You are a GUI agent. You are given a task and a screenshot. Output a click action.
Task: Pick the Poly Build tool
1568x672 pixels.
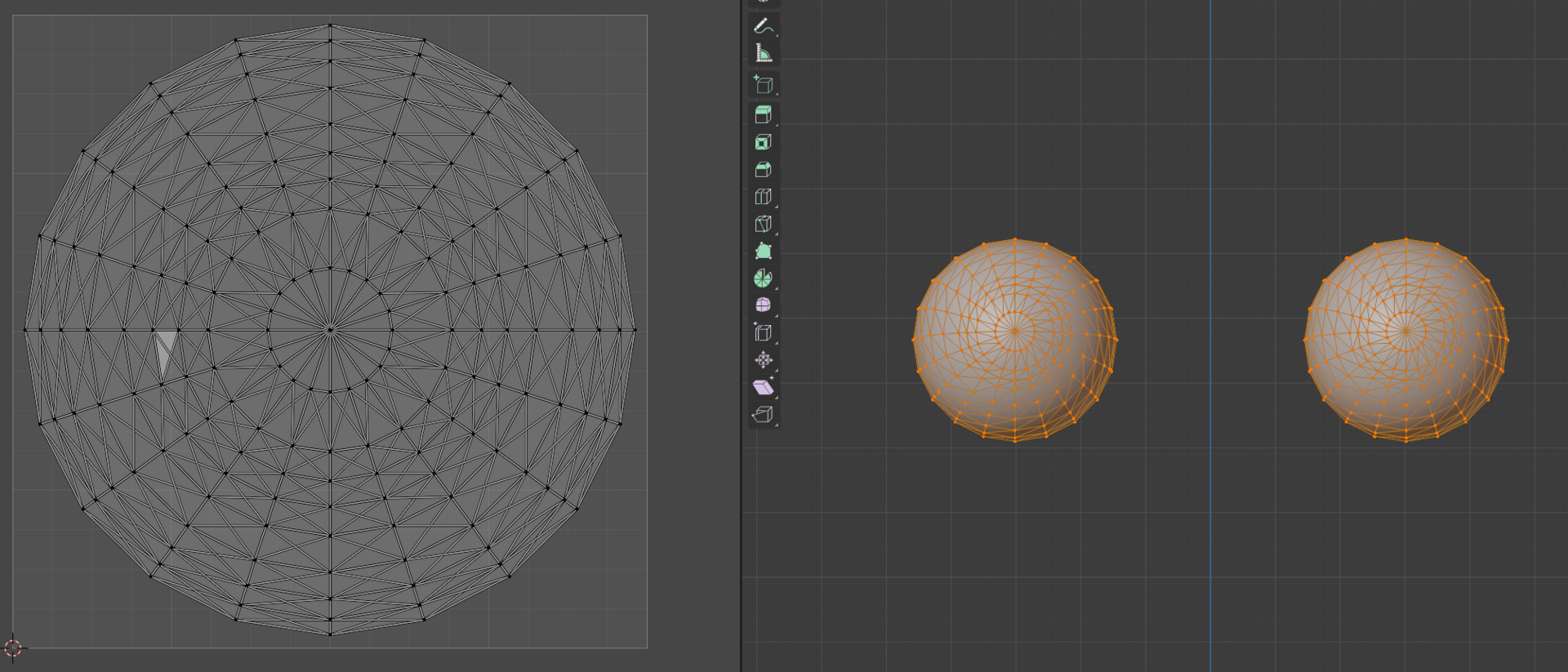(764, 251)
